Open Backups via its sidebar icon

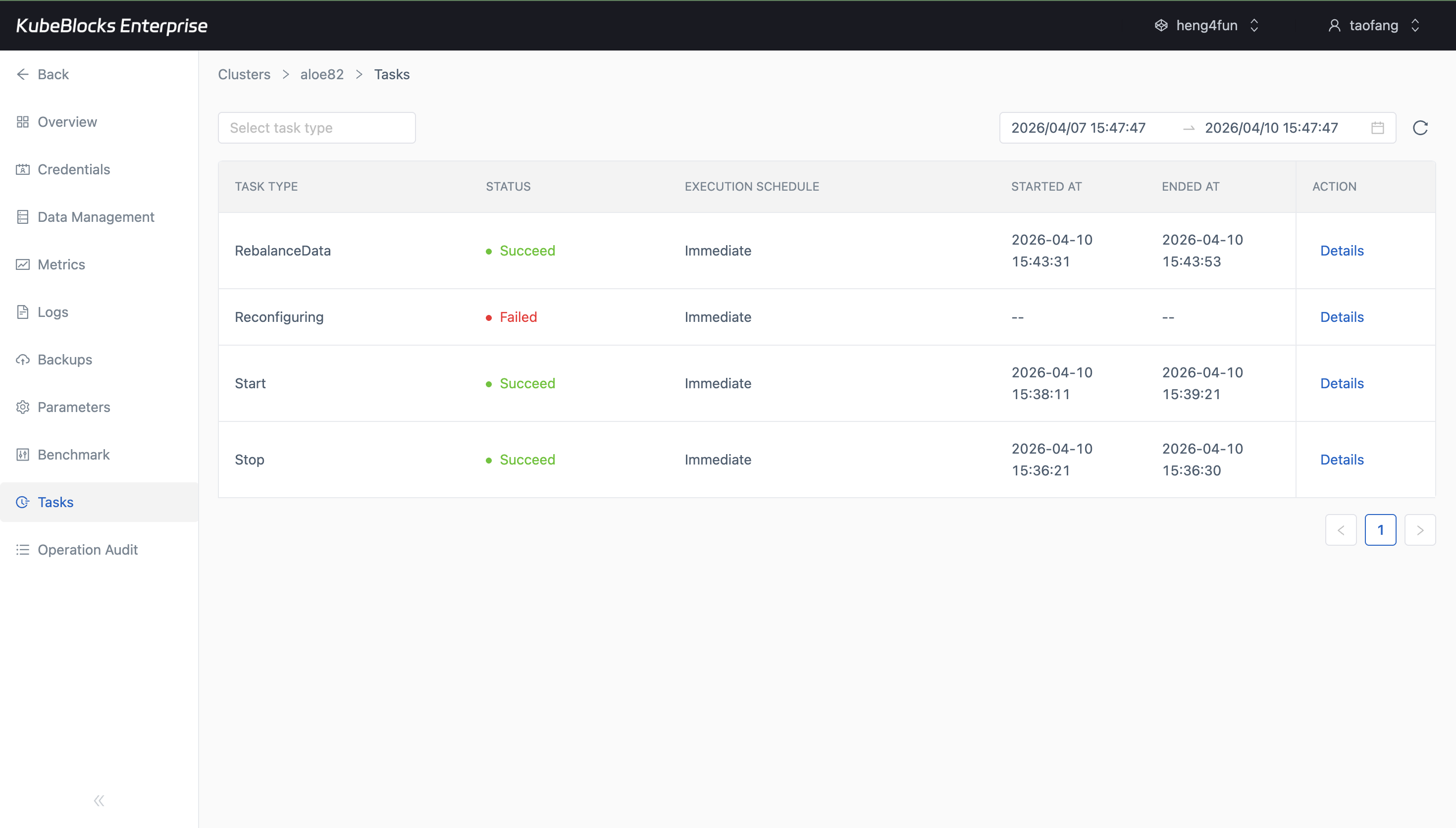tap(23, 360)
